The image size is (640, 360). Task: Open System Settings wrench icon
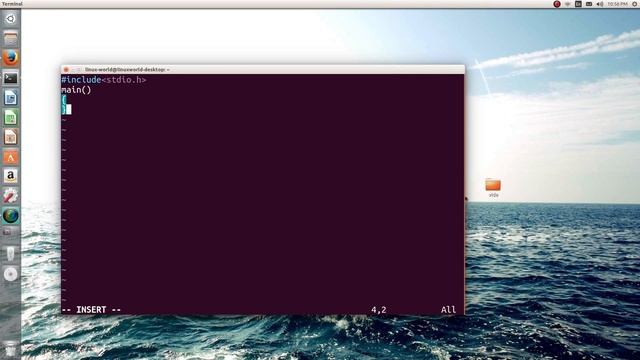tap(11, 196)
